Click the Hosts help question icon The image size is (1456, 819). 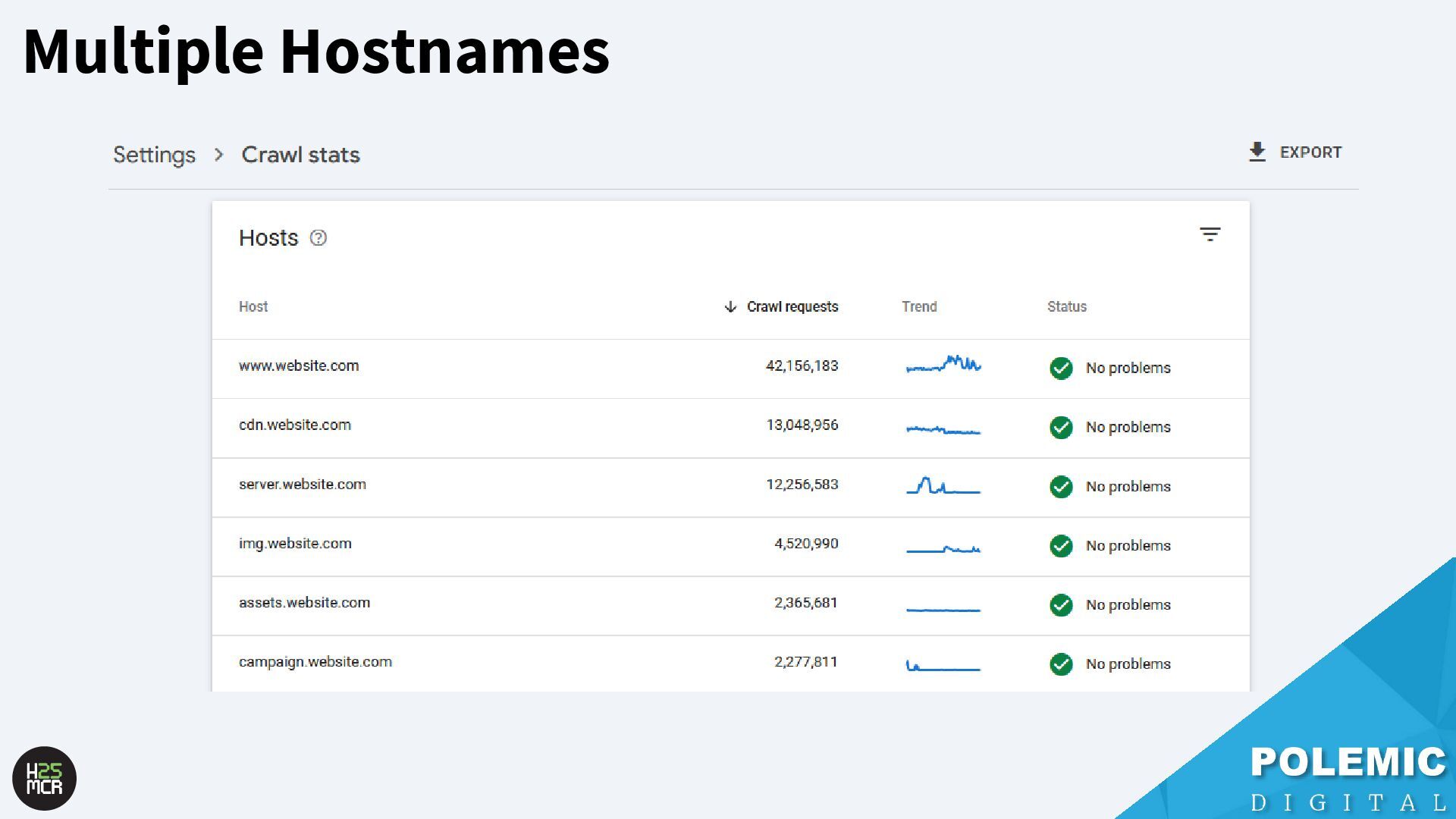[318, 238]
